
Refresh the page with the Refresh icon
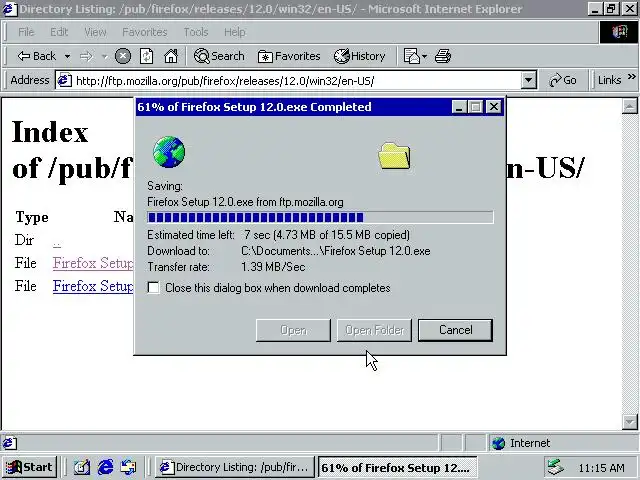coord(147,56)
